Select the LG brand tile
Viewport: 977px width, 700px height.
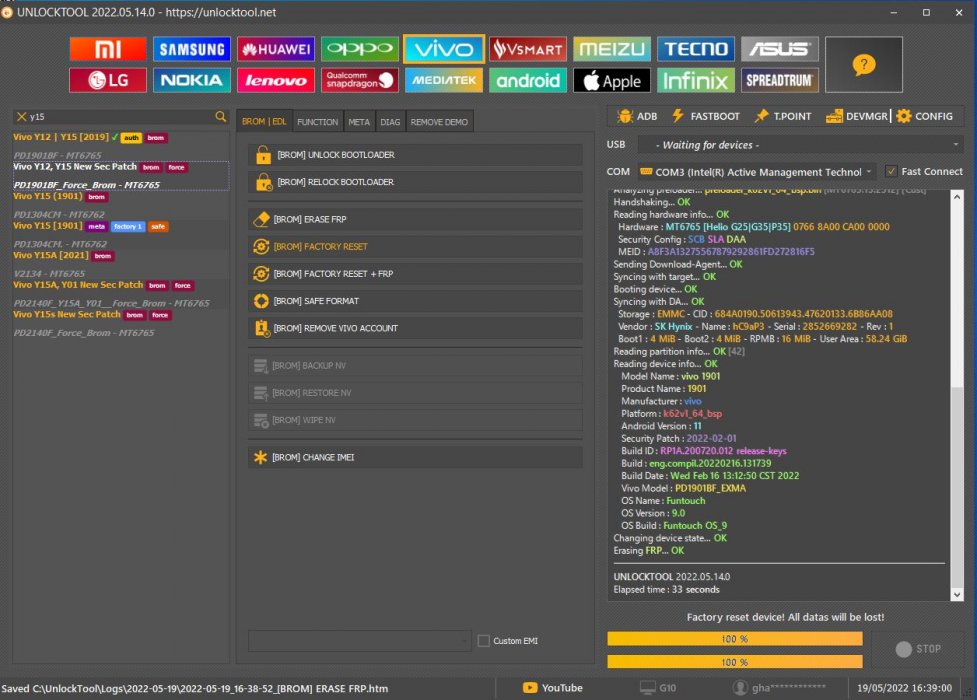tap(108, 80)
